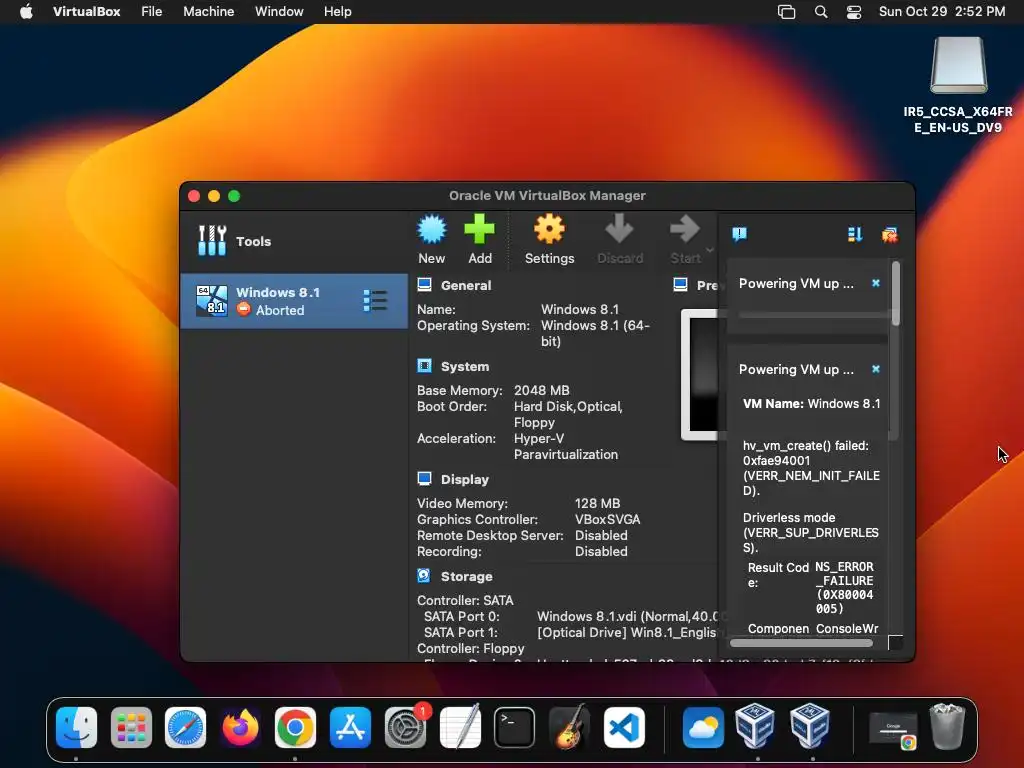The width and height of the screenshot is (1024, 768).
Task: Click the NS_ERROR_FAILURE result code text
Action: coord(844,587)
